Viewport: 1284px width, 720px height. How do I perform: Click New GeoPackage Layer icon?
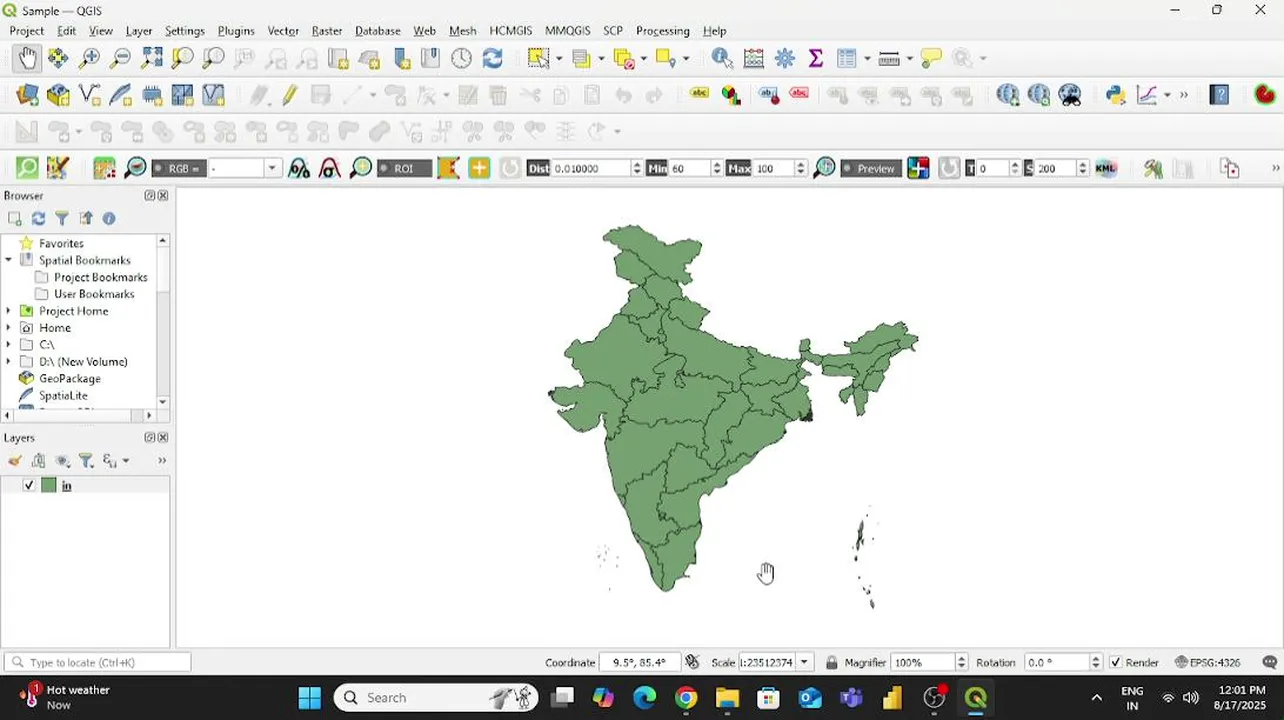(58, 95)
